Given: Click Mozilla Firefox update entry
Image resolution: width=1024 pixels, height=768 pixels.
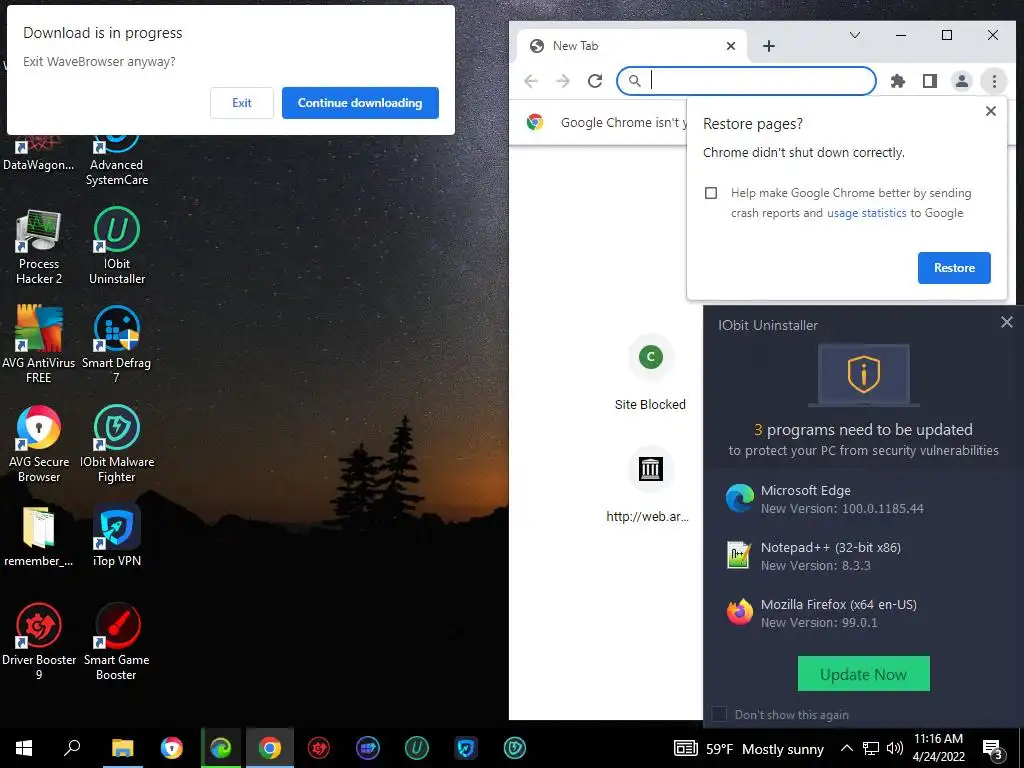Looking at the screenshot, I should [x=863, y=613].
